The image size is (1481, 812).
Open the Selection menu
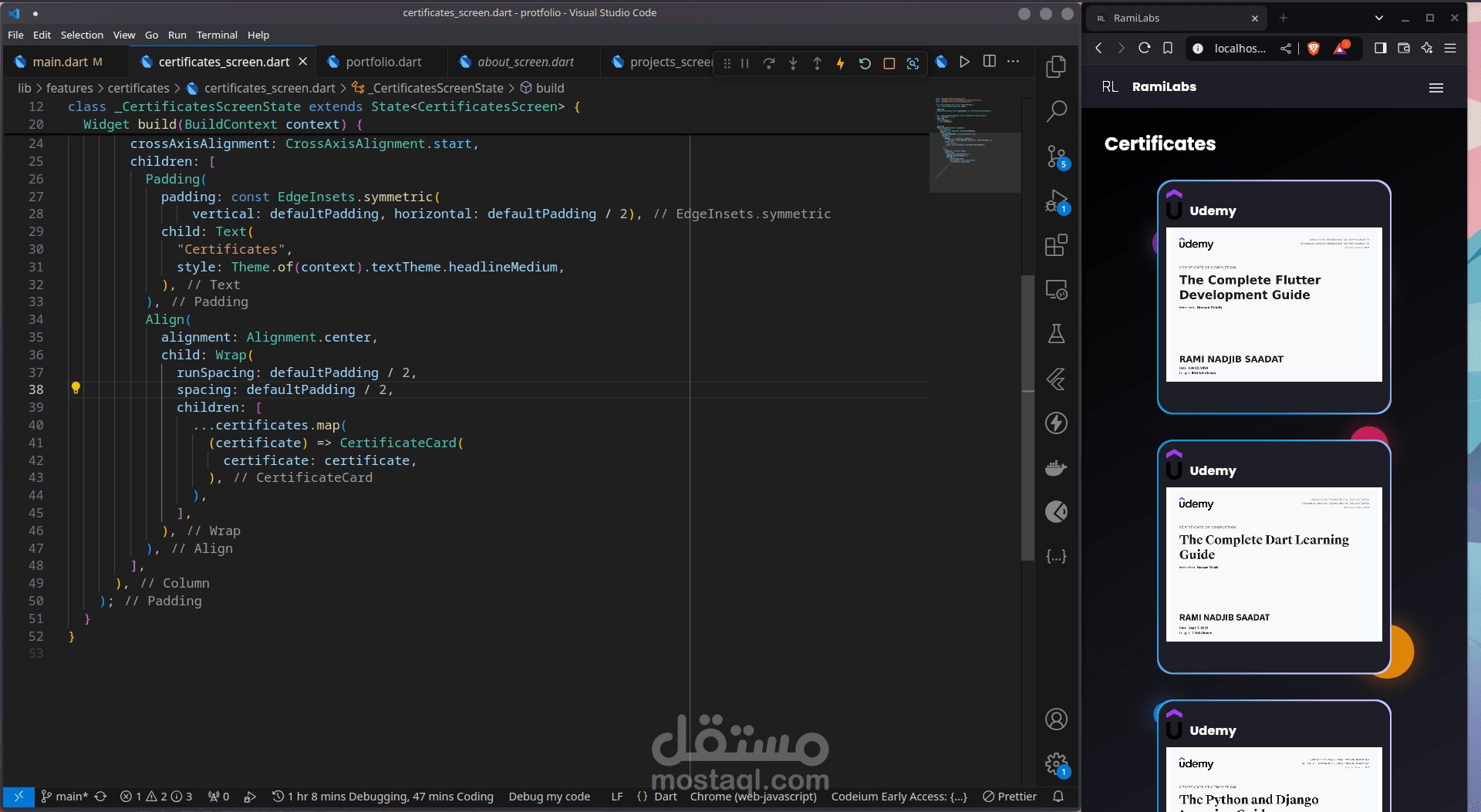[x=82, y=35]
